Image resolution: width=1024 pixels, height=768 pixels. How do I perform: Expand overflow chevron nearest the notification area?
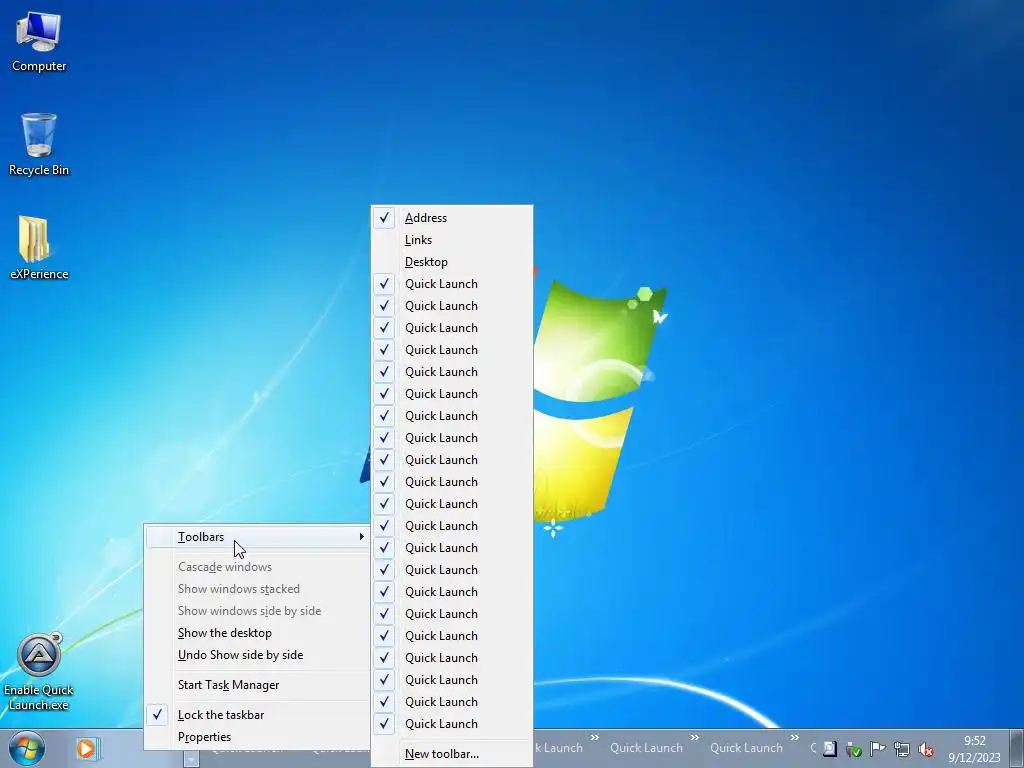794,738
